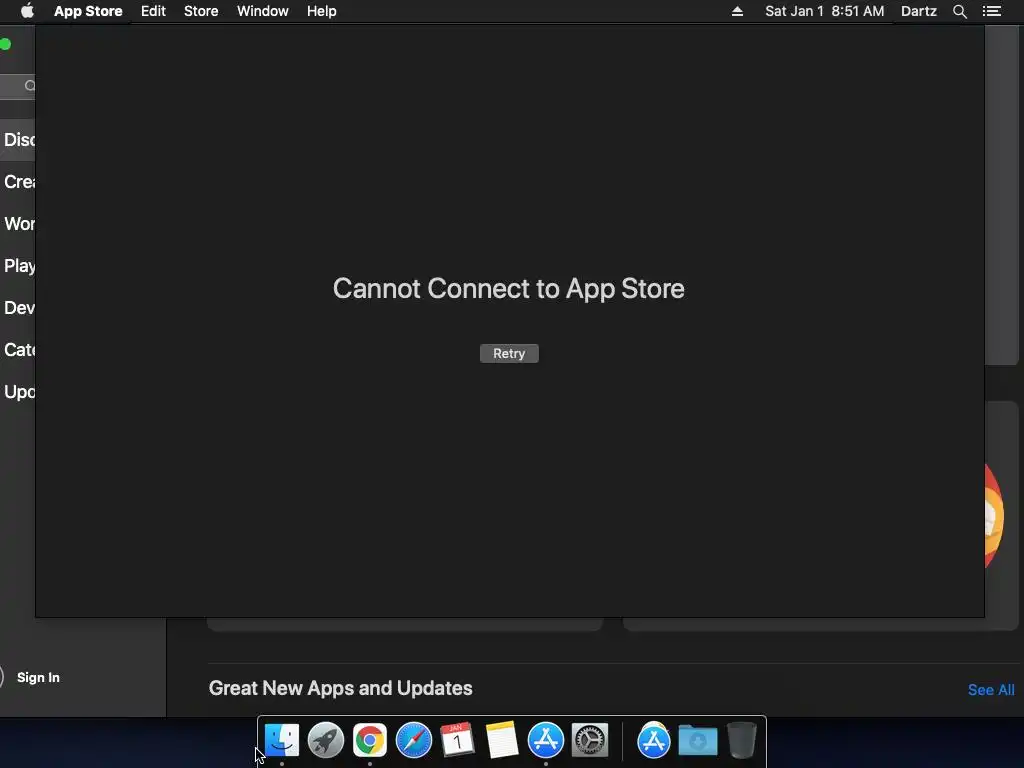
Task: Open Google Chrome from the Dock
Action: (370, 740)
